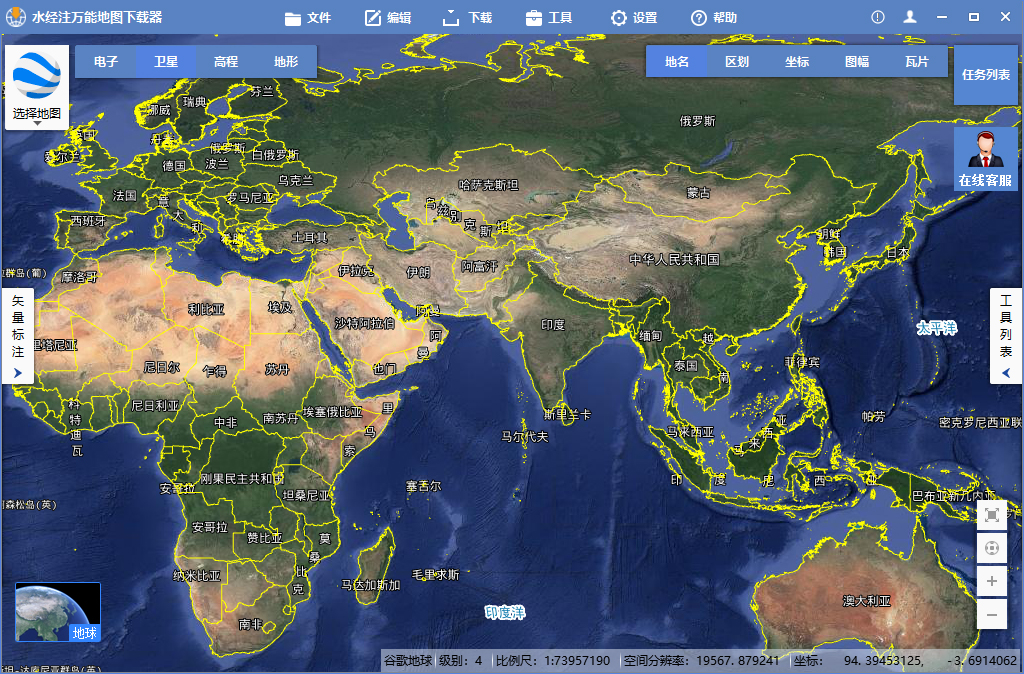Expand the 工具列表 side panel
The width and height of the screenshot is (1024, 674).
pos(1006,336)
